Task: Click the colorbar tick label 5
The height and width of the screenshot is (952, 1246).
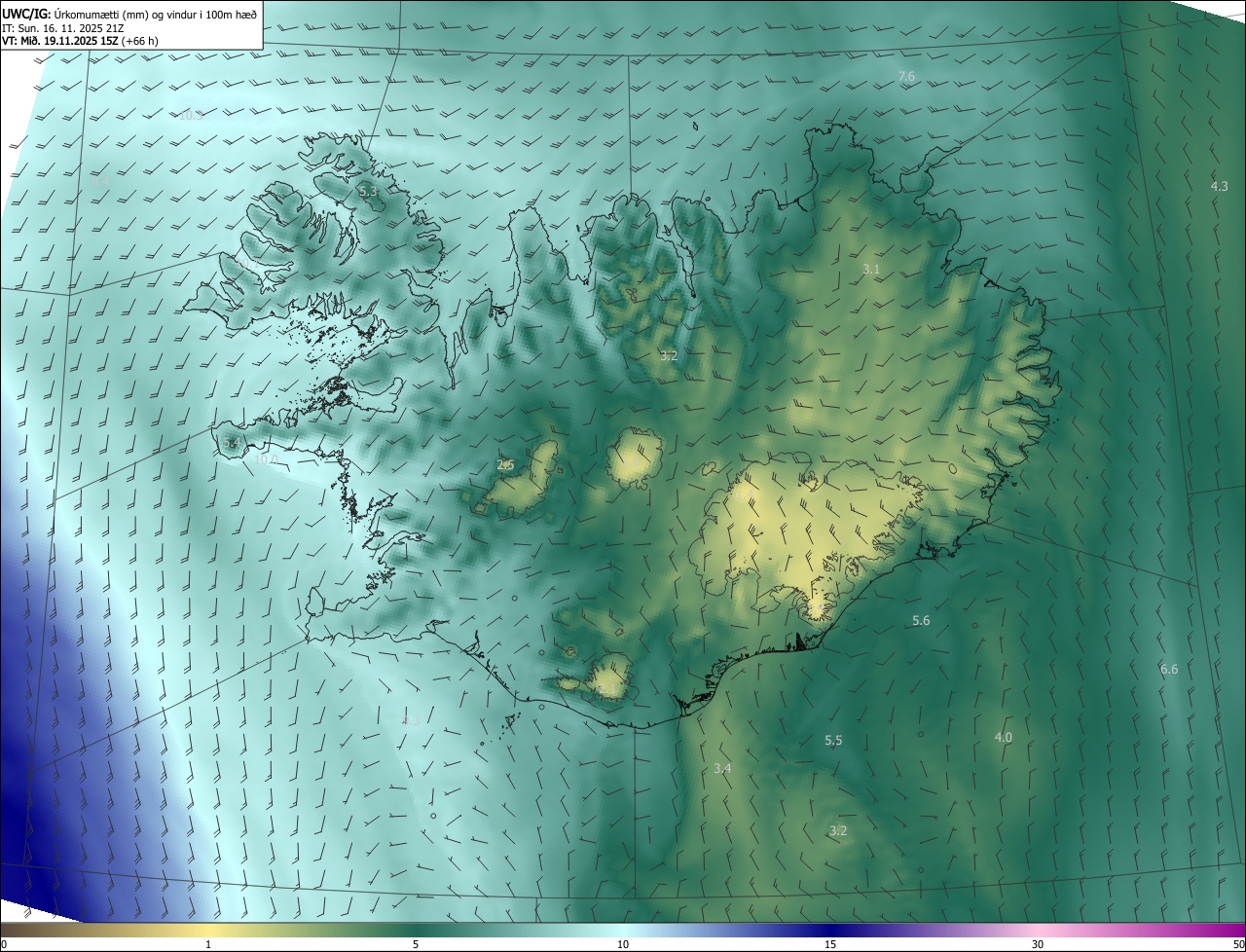Action: 416,944
